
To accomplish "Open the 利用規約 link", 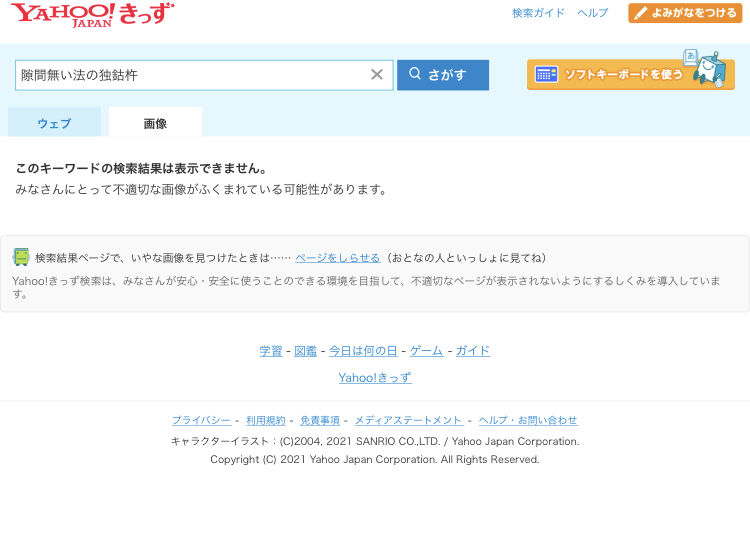I will pos(265,420).
